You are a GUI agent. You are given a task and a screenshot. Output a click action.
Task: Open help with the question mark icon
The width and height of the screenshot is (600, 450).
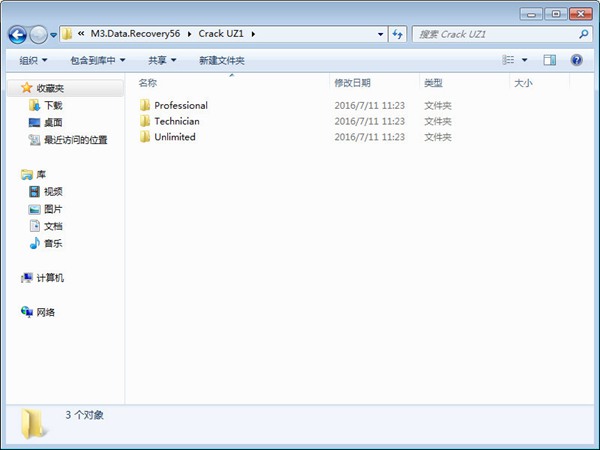(576, 60)
